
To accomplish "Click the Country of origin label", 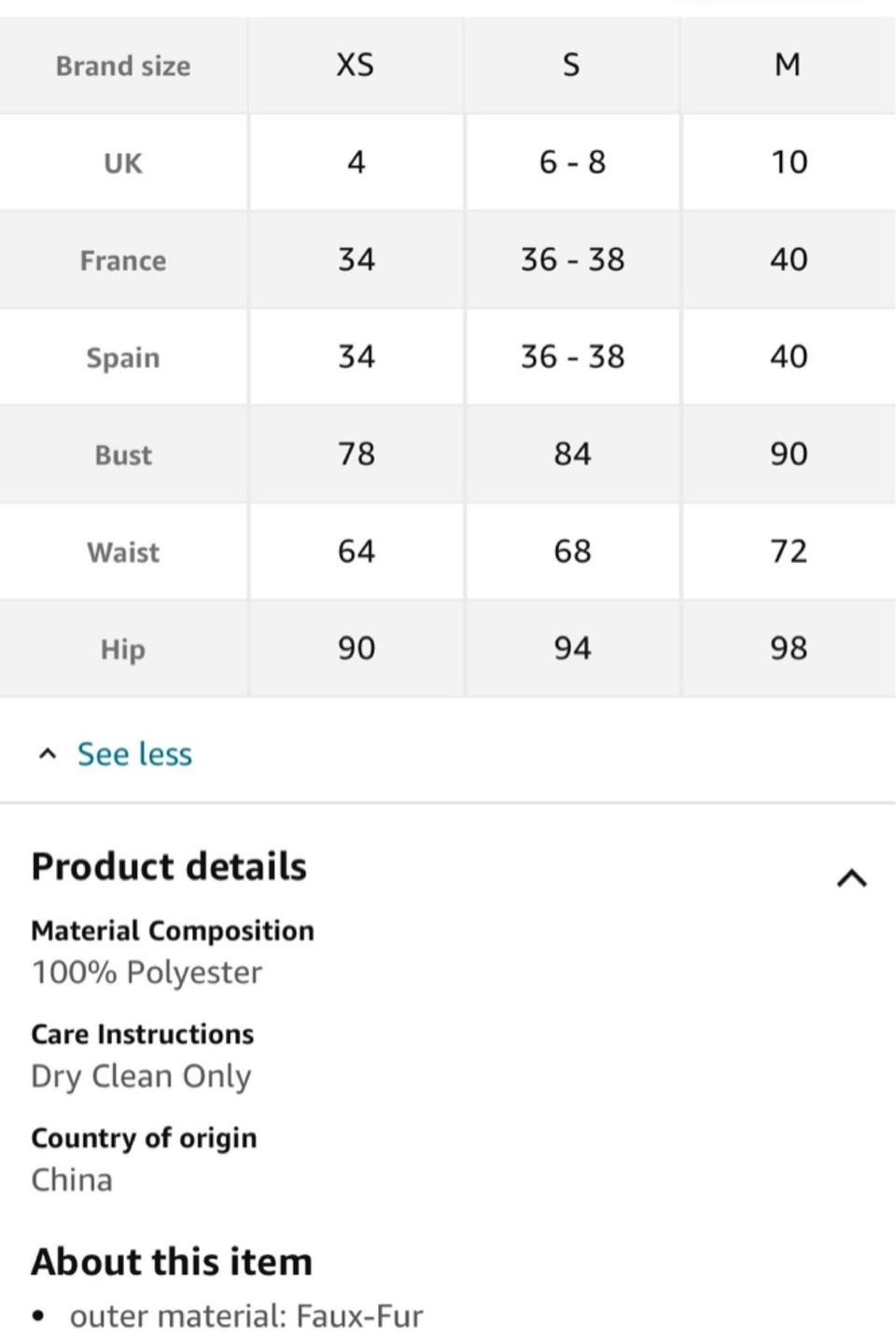I will coord(144,1138).
